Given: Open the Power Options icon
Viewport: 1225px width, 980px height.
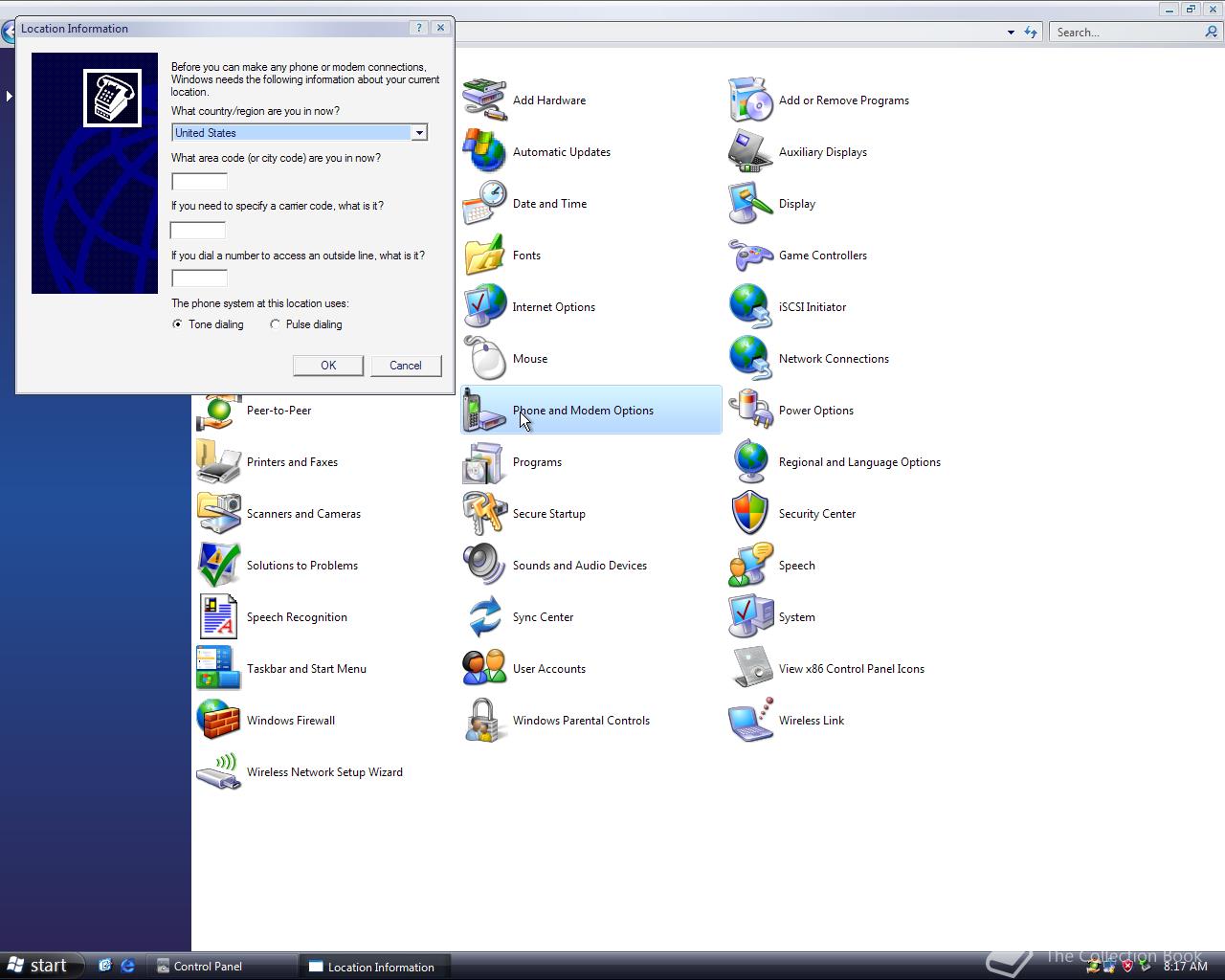Looking at the screenshot, I should (x=750, y=410).
